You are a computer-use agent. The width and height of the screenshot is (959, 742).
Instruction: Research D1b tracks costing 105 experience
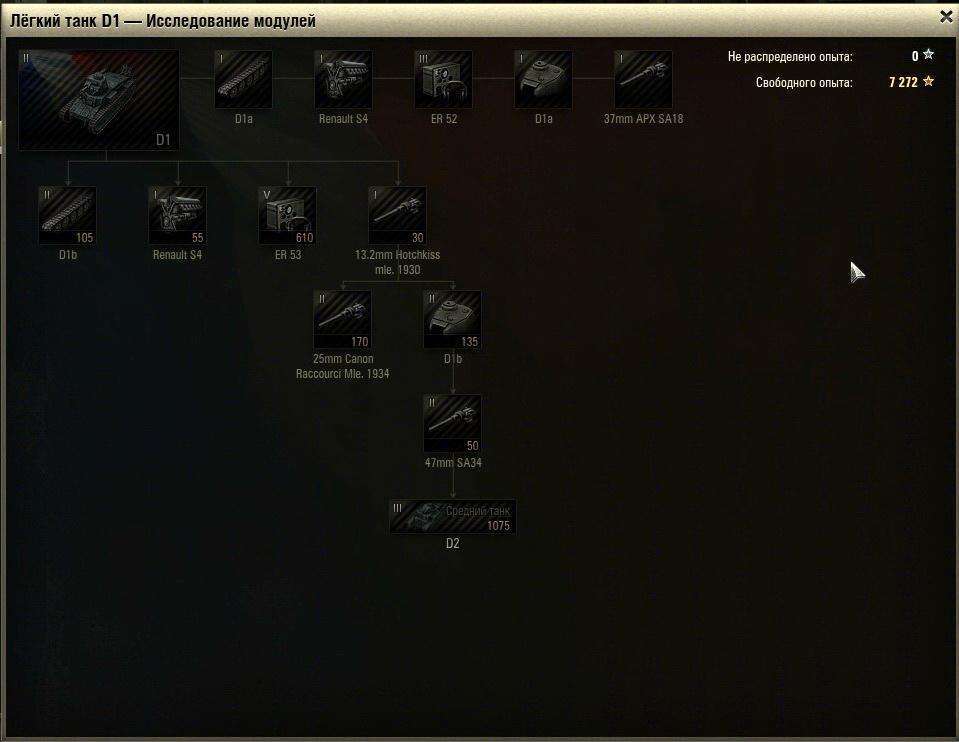click(x=67, y=216)
